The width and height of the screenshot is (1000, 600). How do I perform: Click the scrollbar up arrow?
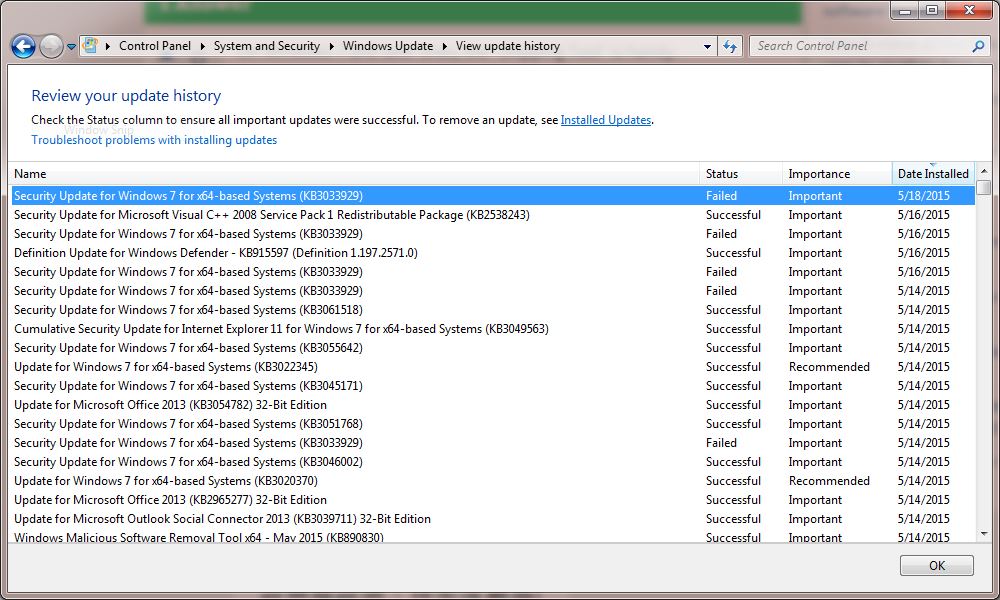pyautogui.click(x=983, y=171)
